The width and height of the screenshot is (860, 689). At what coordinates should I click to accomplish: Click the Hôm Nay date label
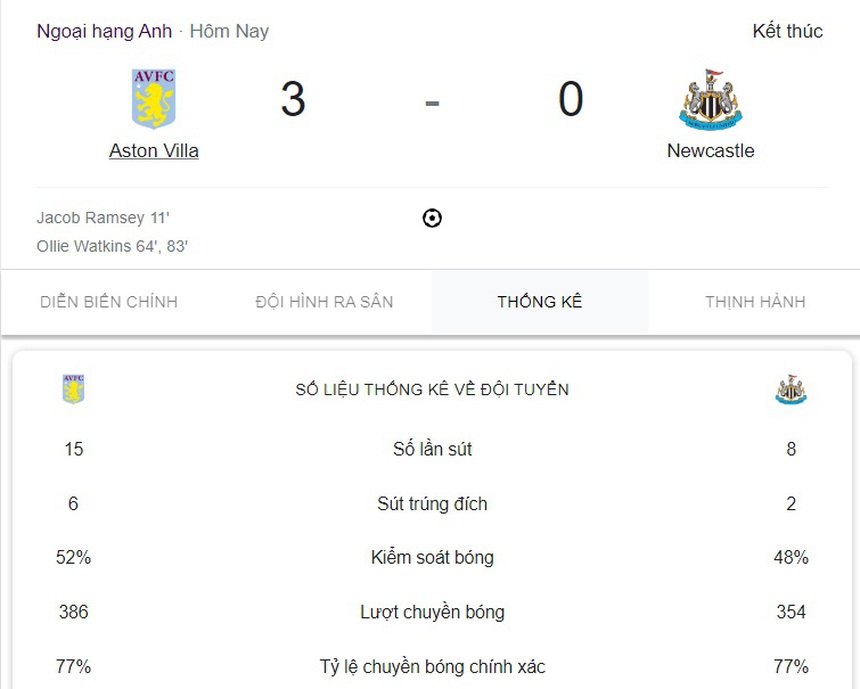tap(229, 31)
